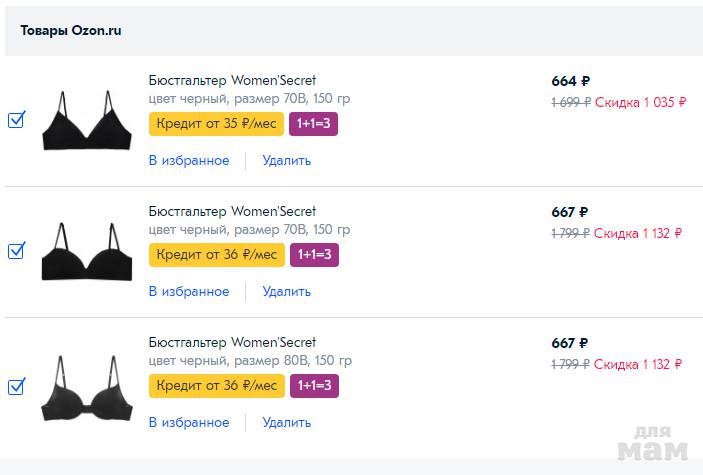Uncheck the checkbox for the 664 ₽ bra
Image resolution: width=703 pixels, height=475 pixels.
coord(16,120)
